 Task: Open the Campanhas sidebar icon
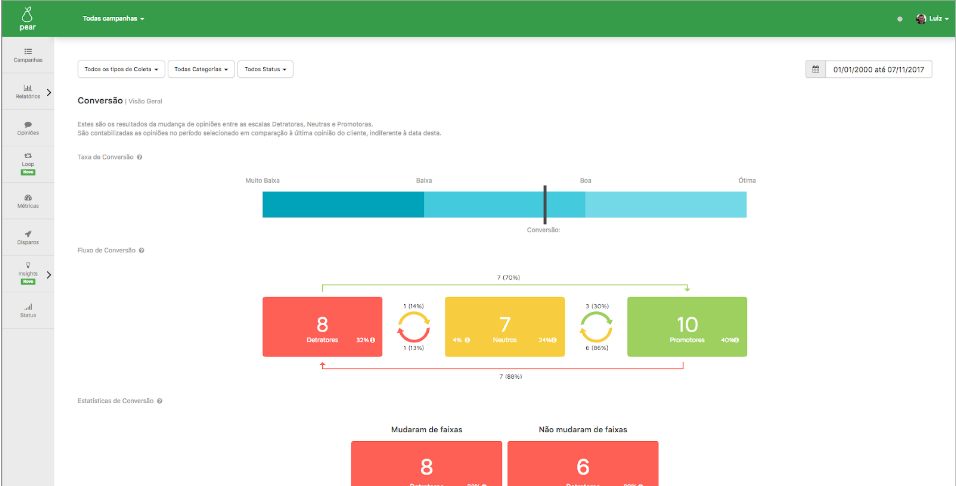tap(28, 51)
